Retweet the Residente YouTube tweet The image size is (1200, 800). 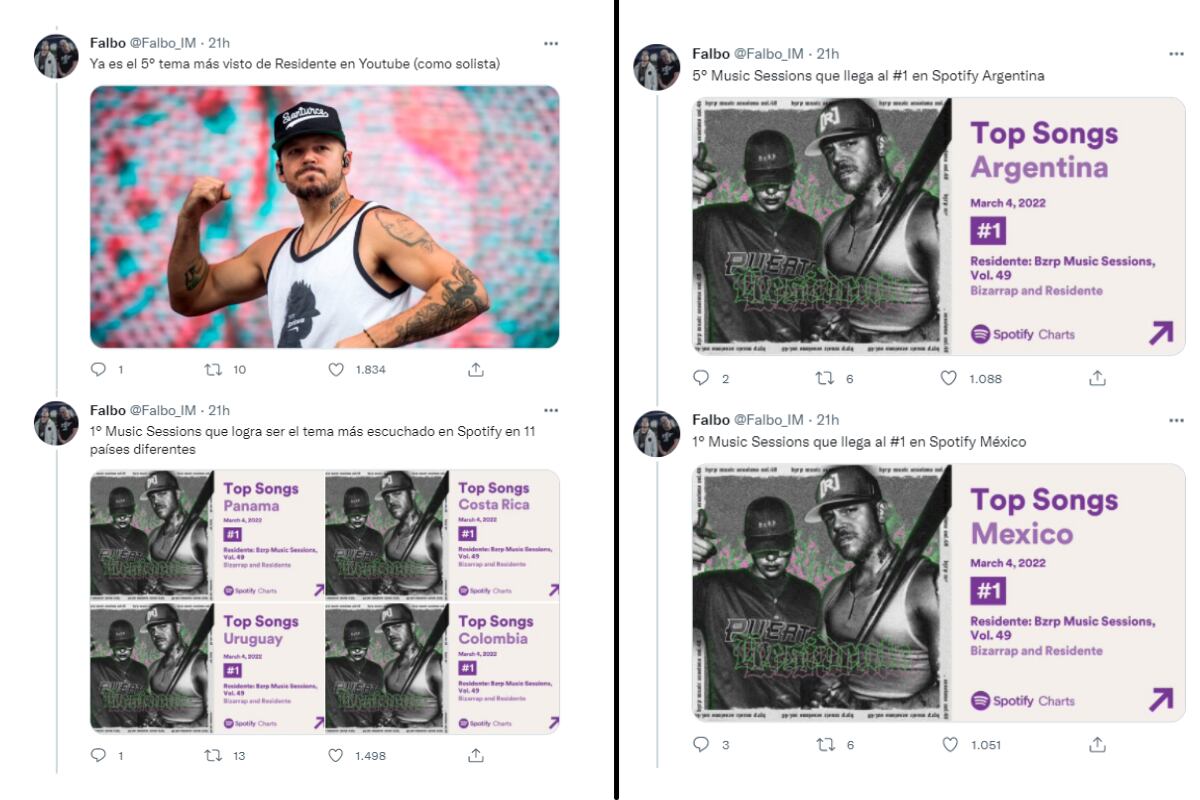click(x=213, y=369)
